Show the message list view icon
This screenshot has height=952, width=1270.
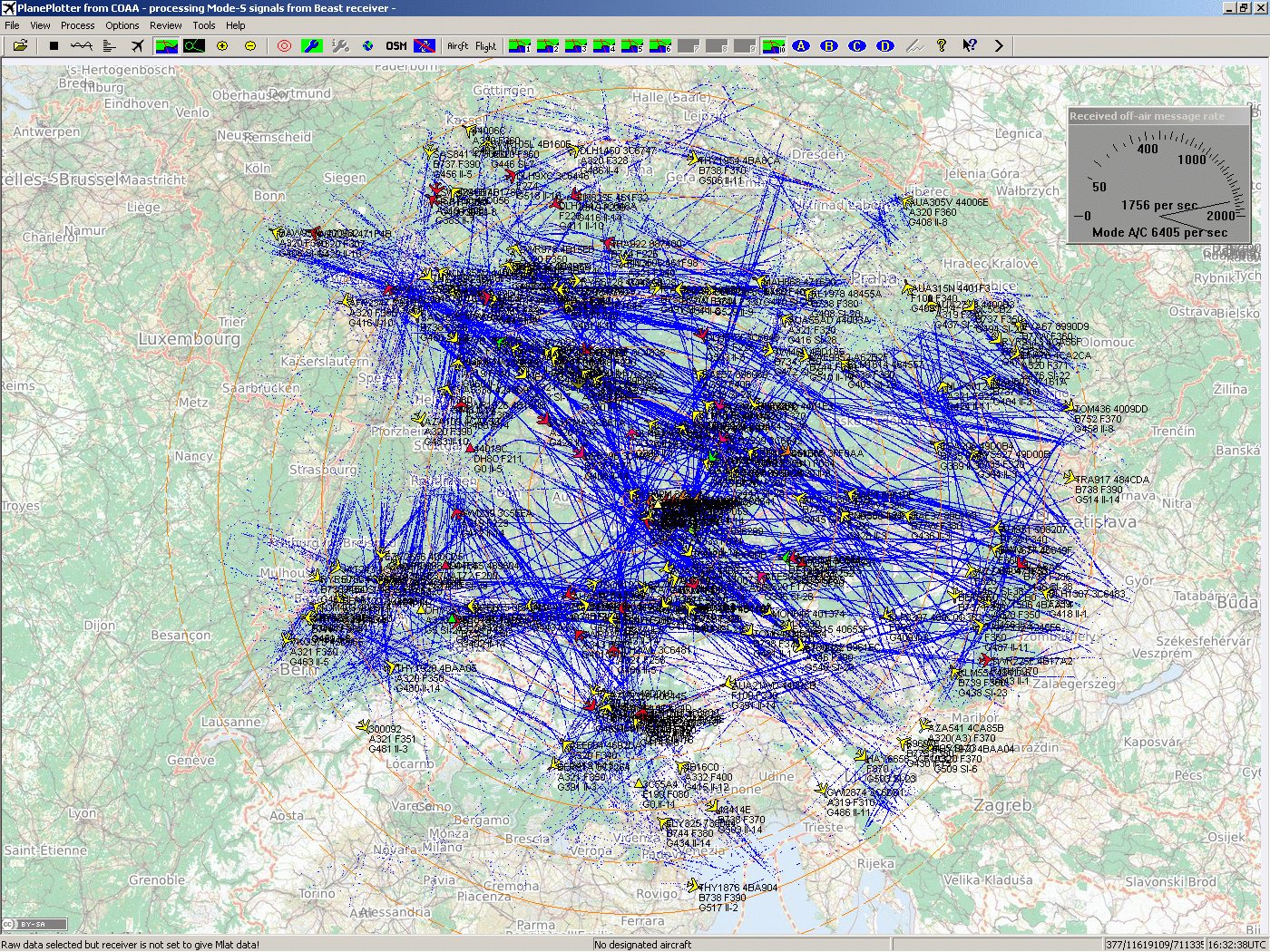110,45
